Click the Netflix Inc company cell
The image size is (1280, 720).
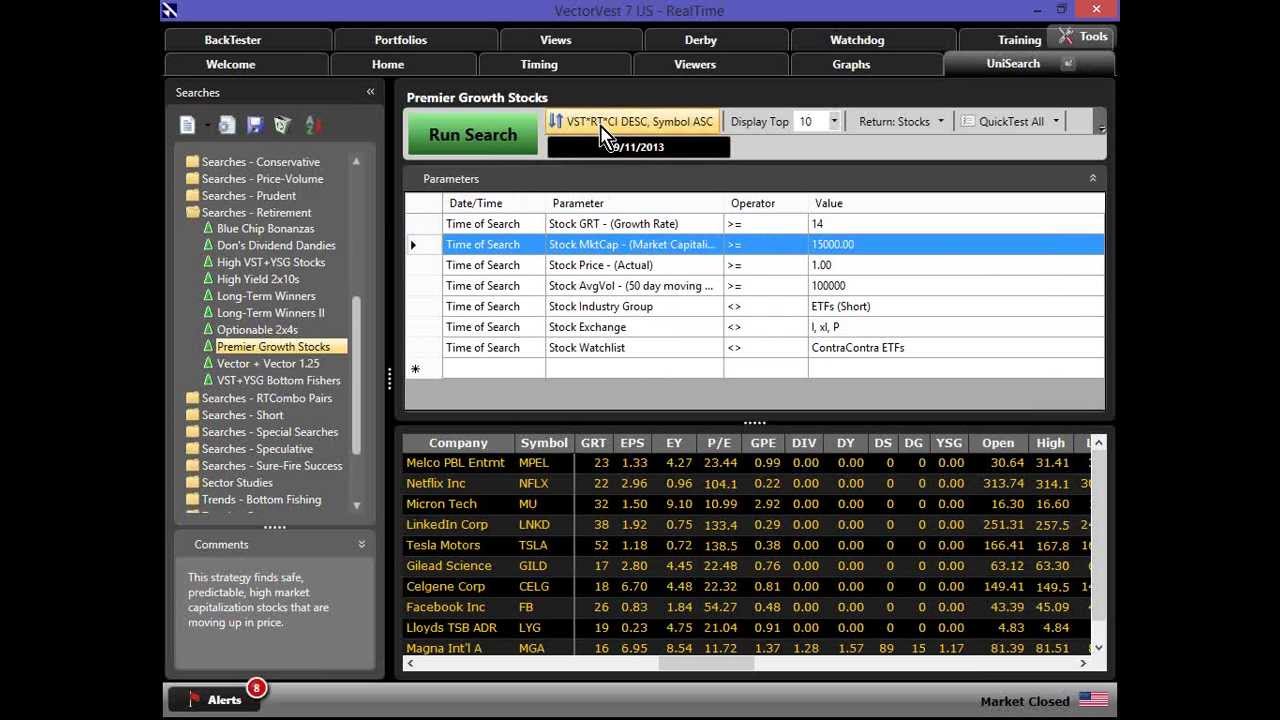(458, 484)
